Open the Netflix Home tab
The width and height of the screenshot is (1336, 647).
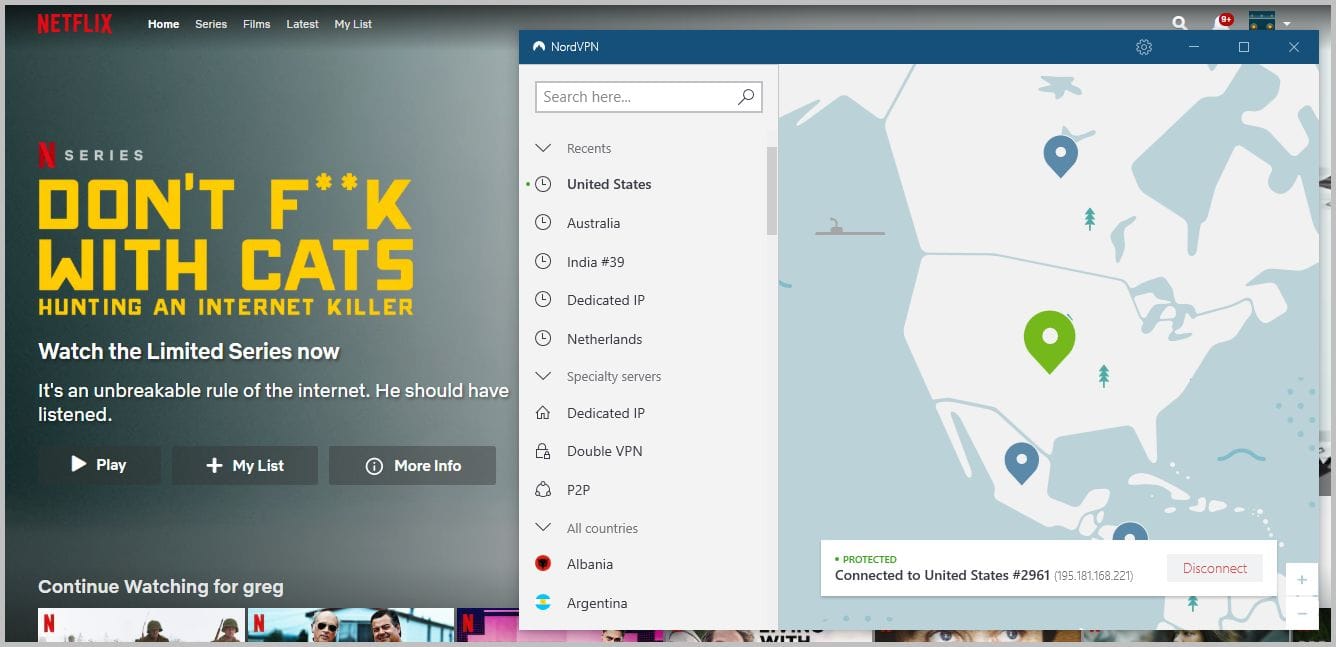pos(163,24)
